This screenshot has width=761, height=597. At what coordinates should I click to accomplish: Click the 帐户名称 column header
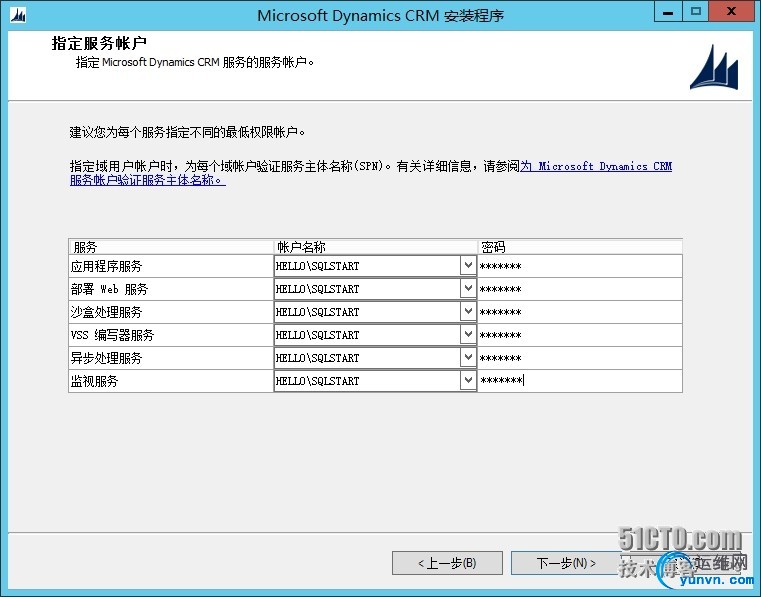pos(376,247)
